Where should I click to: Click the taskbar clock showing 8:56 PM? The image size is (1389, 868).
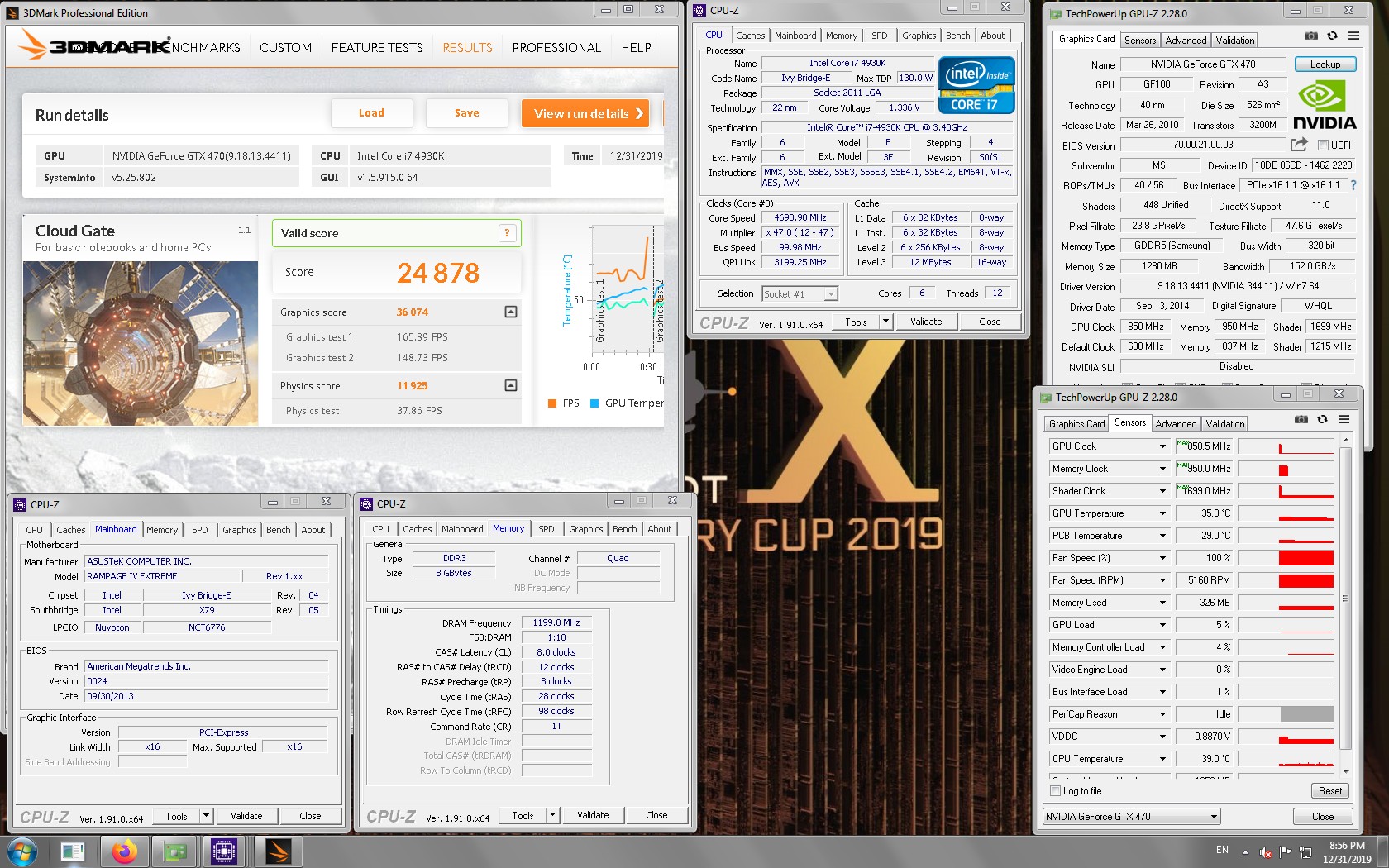coord(1347,846)
